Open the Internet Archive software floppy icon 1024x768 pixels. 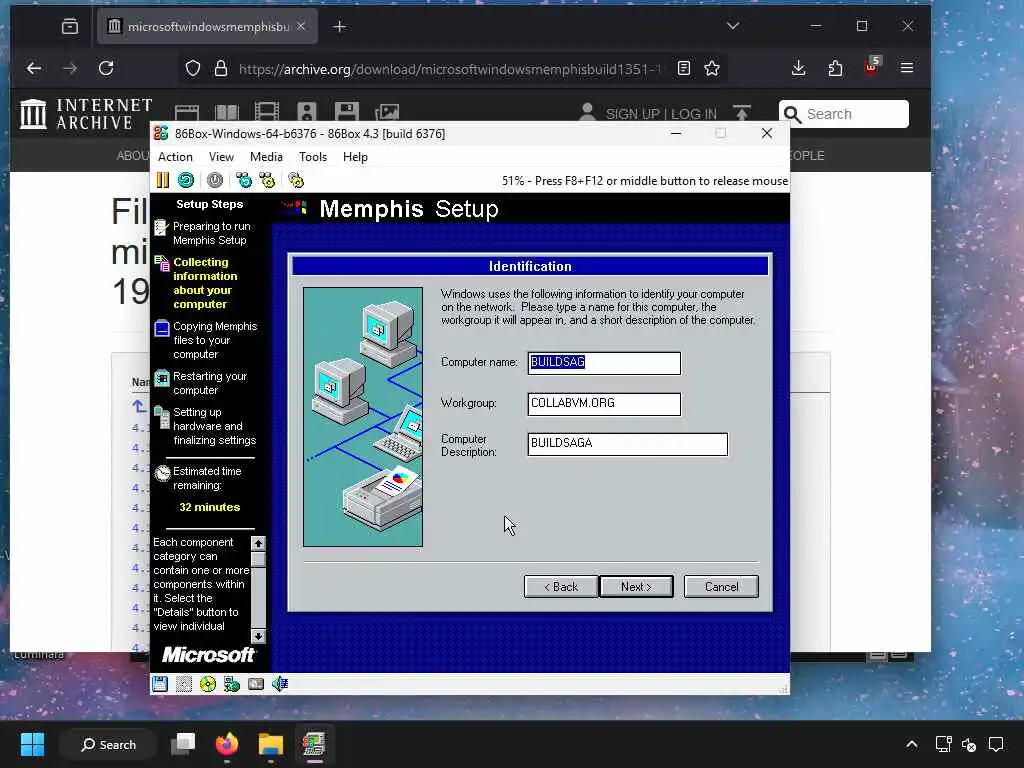[x=347, y=112]
